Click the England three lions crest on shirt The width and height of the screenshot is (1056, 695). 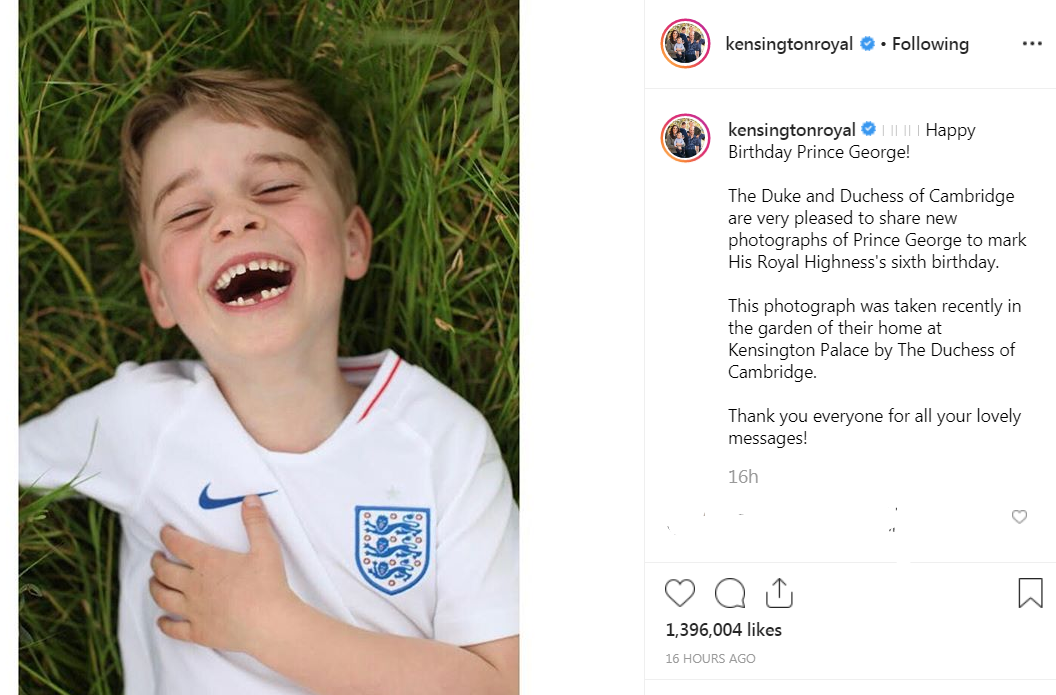392,549
